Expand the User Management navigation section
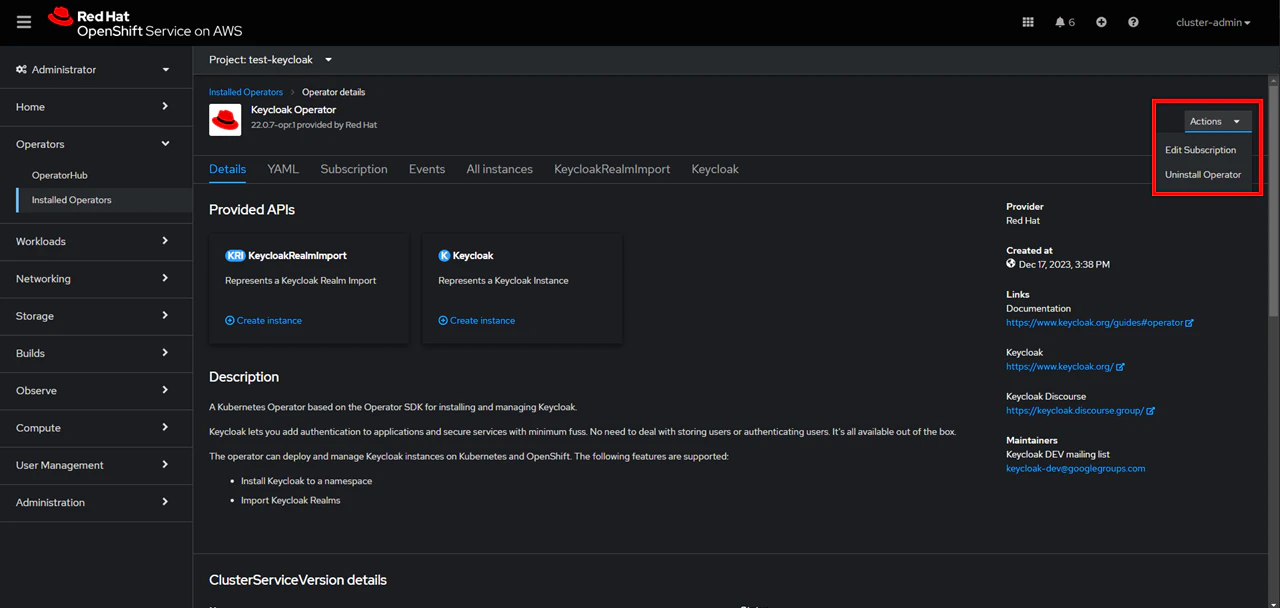 click(x=96, y=465)
